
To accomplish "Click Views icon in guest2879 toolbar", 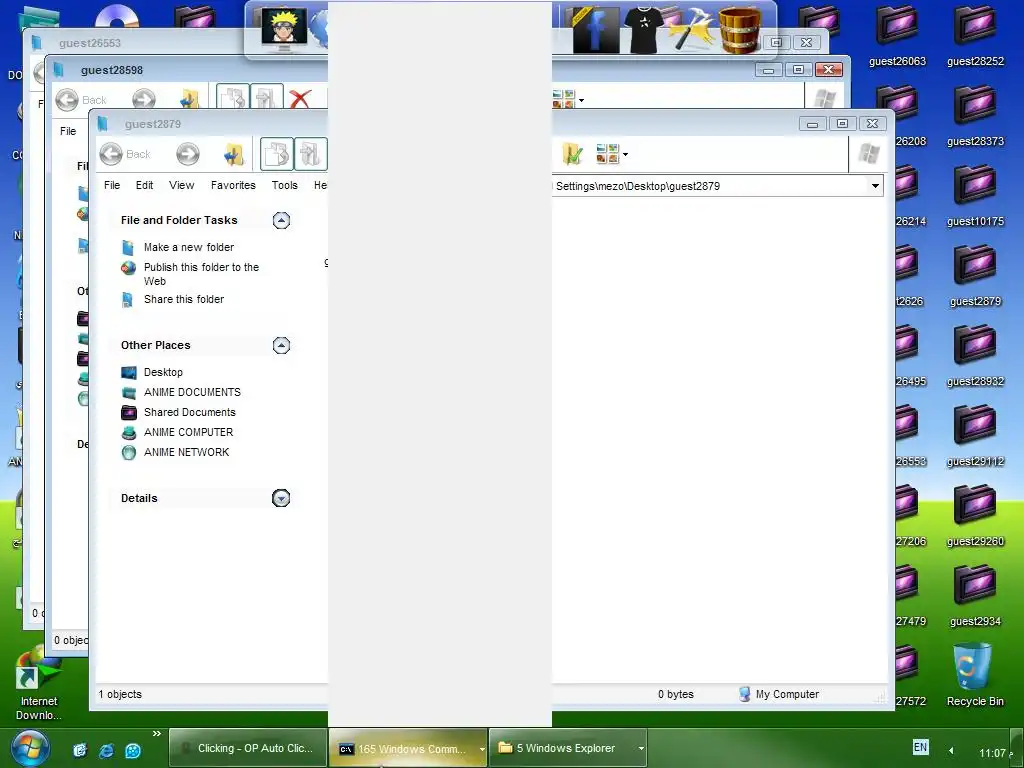I will click(607, 154).
